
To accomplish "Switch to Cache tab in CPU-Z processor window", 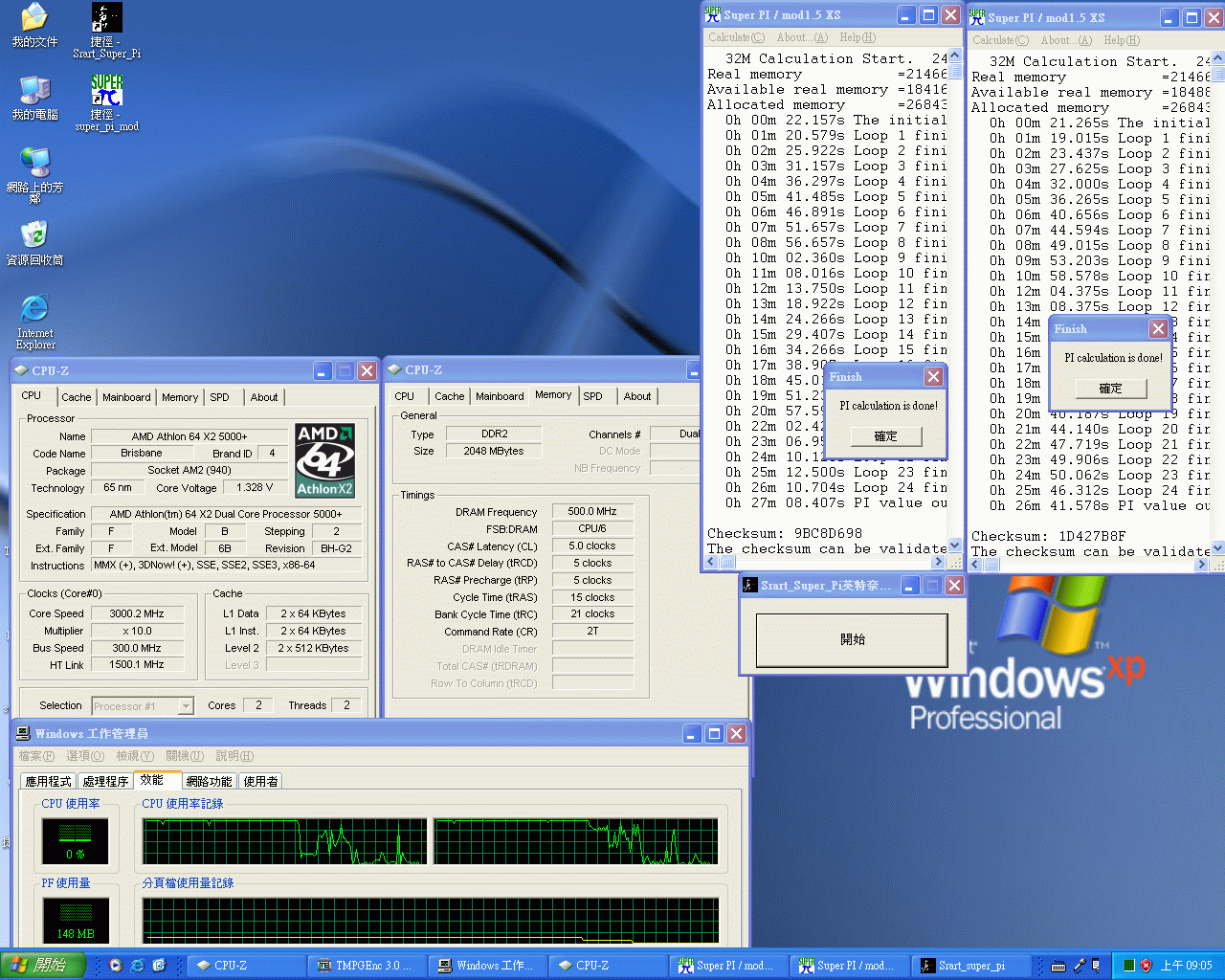I will click(77, 397).
